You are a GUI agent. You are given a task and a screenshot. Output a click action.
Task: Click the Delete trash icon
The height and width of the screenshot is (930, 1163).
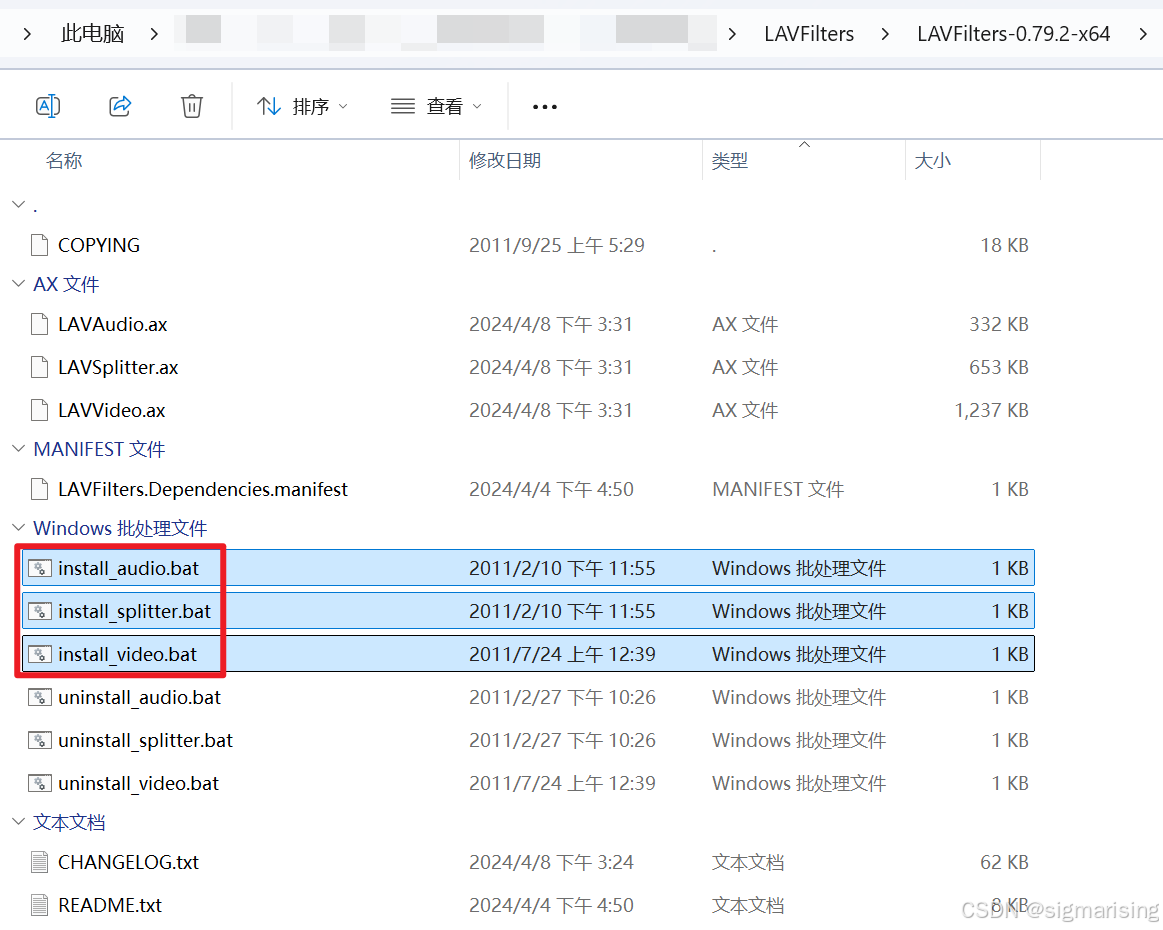point(191,106)
